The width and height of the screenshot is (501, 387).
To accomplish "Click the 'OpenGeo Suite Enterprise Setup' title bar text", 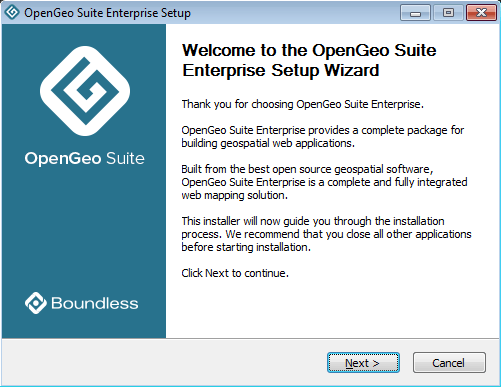I will [107, 13].
